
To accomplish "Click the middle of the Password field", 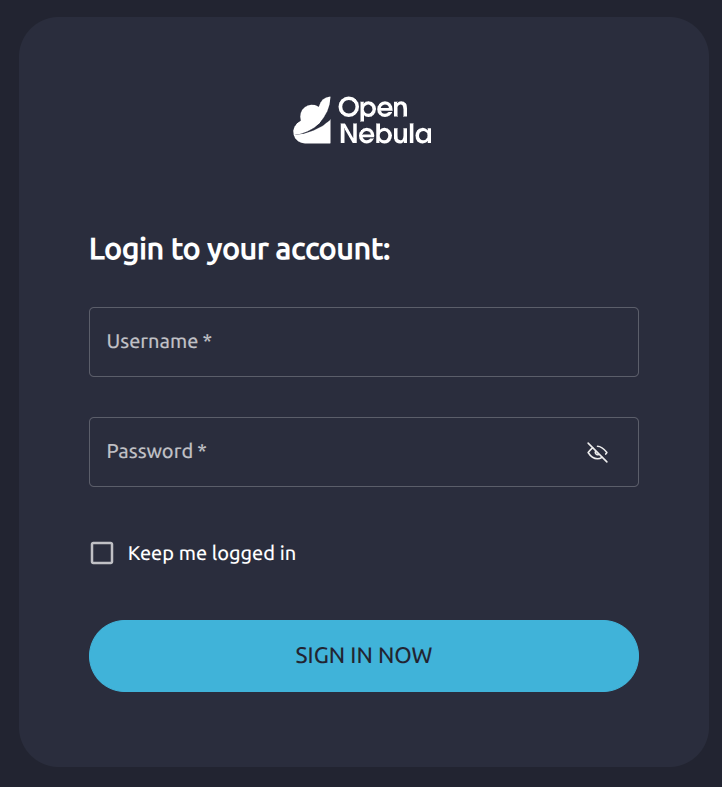I will point(363,452).
